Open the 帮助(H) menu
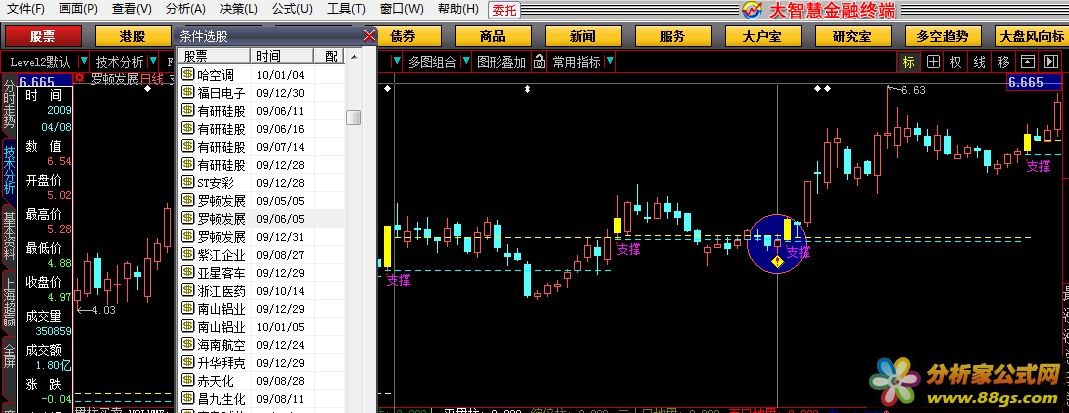 (458, 10)
